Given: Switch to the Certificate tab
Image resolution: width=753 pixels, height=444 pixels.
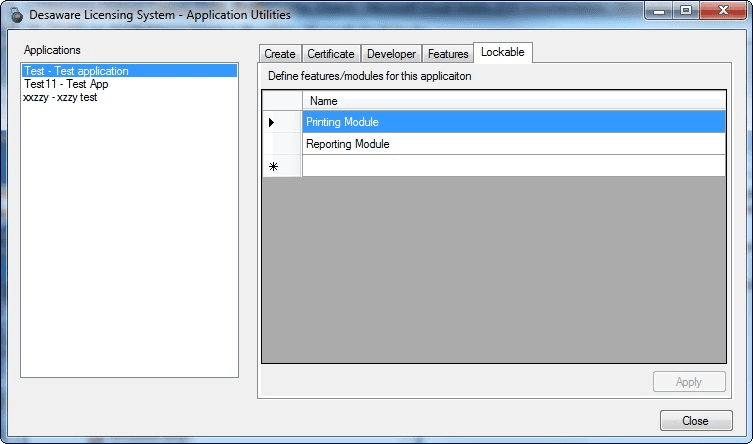Looking at the screenshot, I should [x=331, y=54].
